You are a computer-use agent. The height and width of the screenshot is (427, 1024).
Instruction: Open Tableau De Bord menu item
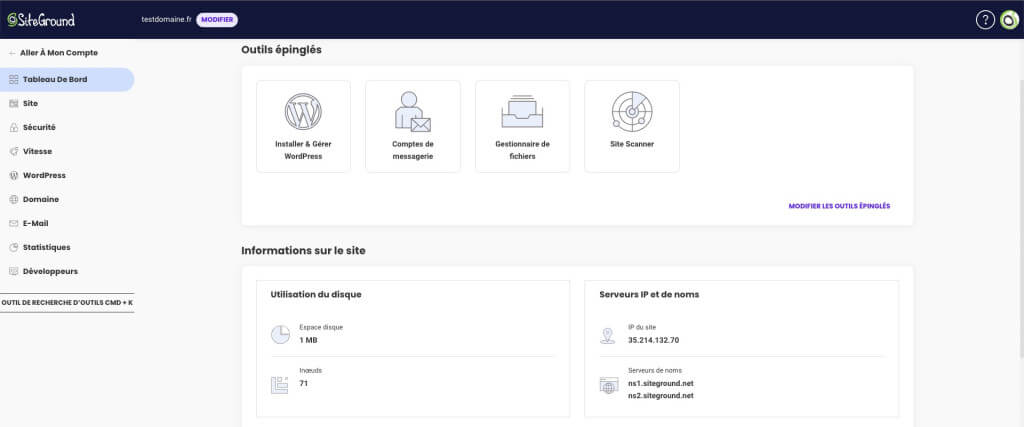pyautogui.click(x=67, y=80)
